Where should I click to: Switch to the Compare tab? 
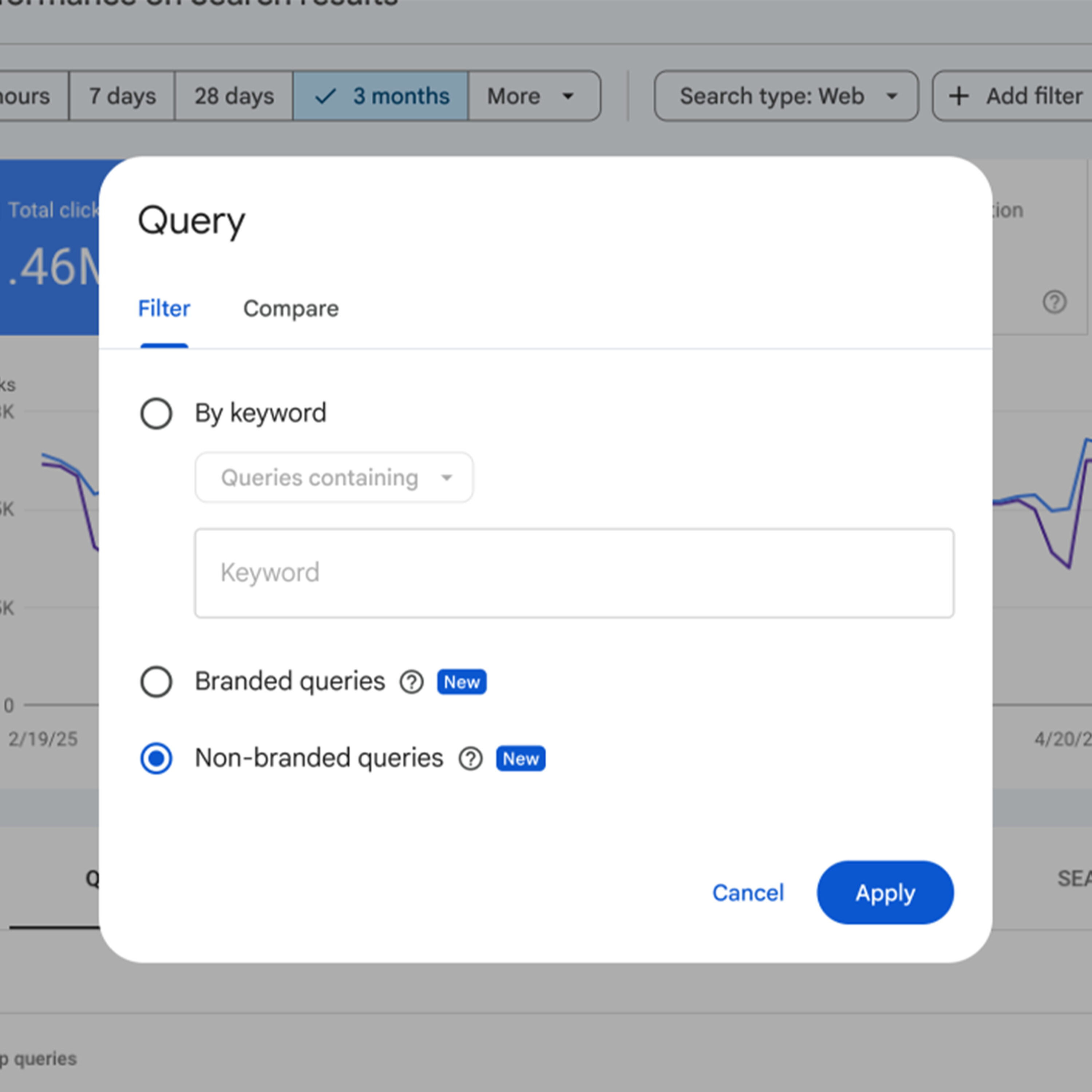click(290, 309)
